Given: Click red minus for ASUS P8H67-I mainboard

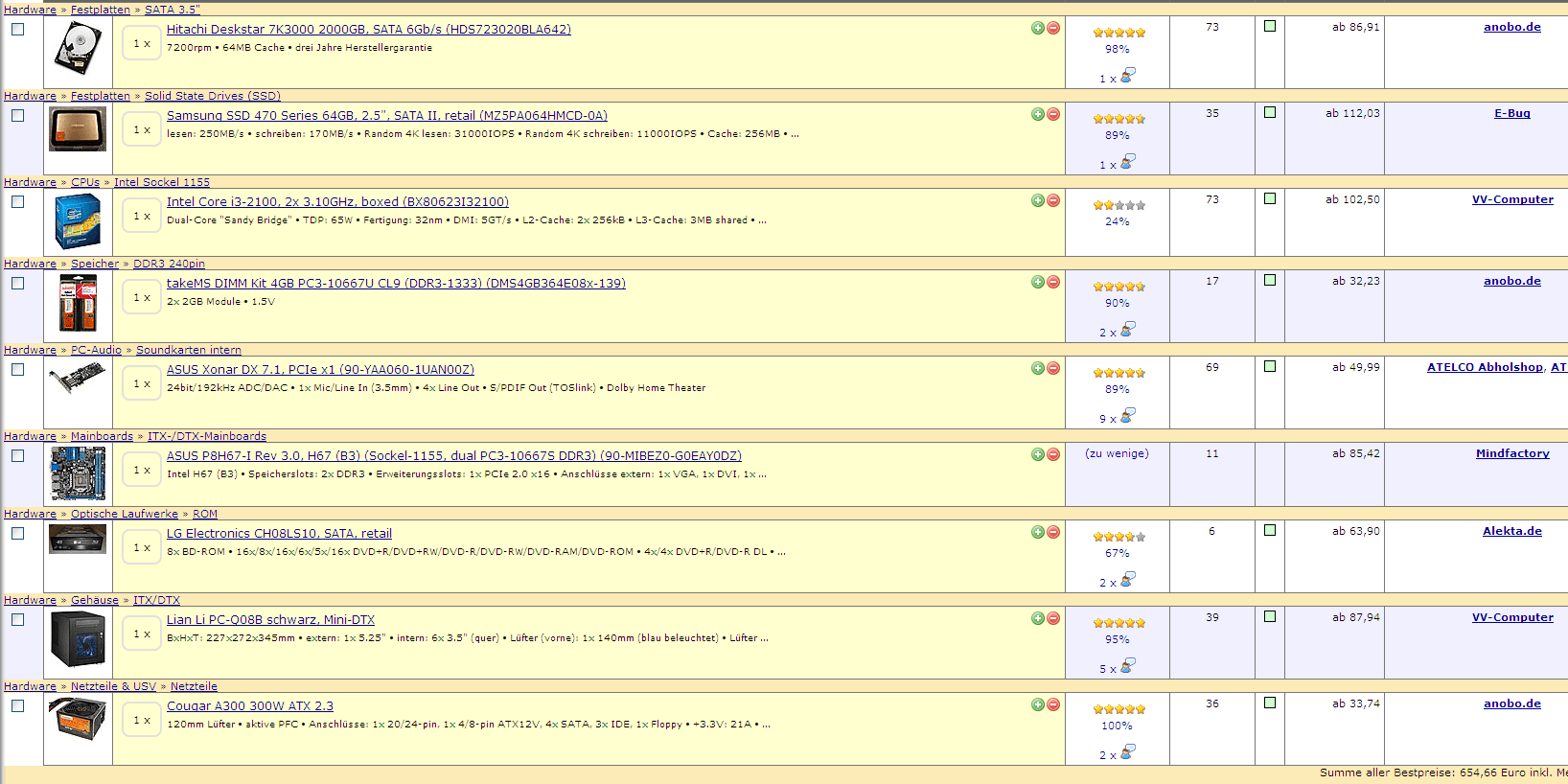Looking at the screenshot, I should click(1053, 454).
